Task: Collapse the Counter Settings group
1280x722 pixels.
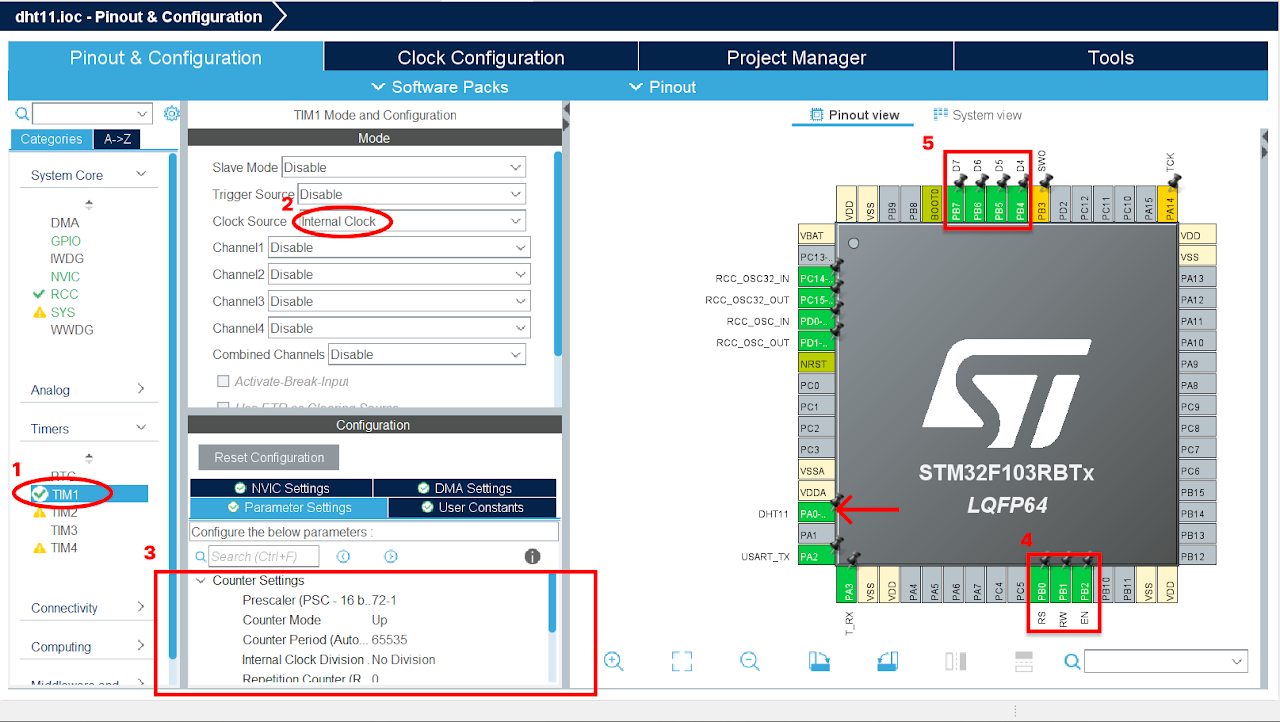Action: point(201,580)
